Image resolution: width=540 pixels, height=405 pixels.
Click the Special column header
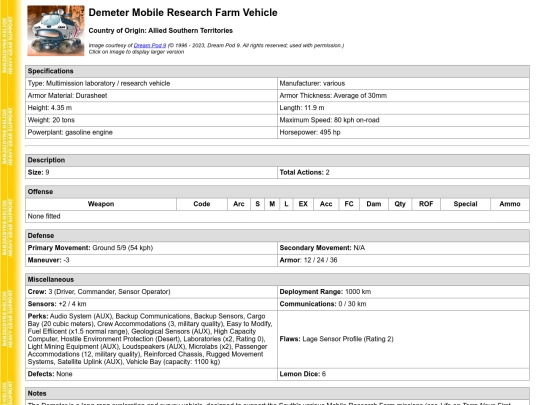click(465, 204)
